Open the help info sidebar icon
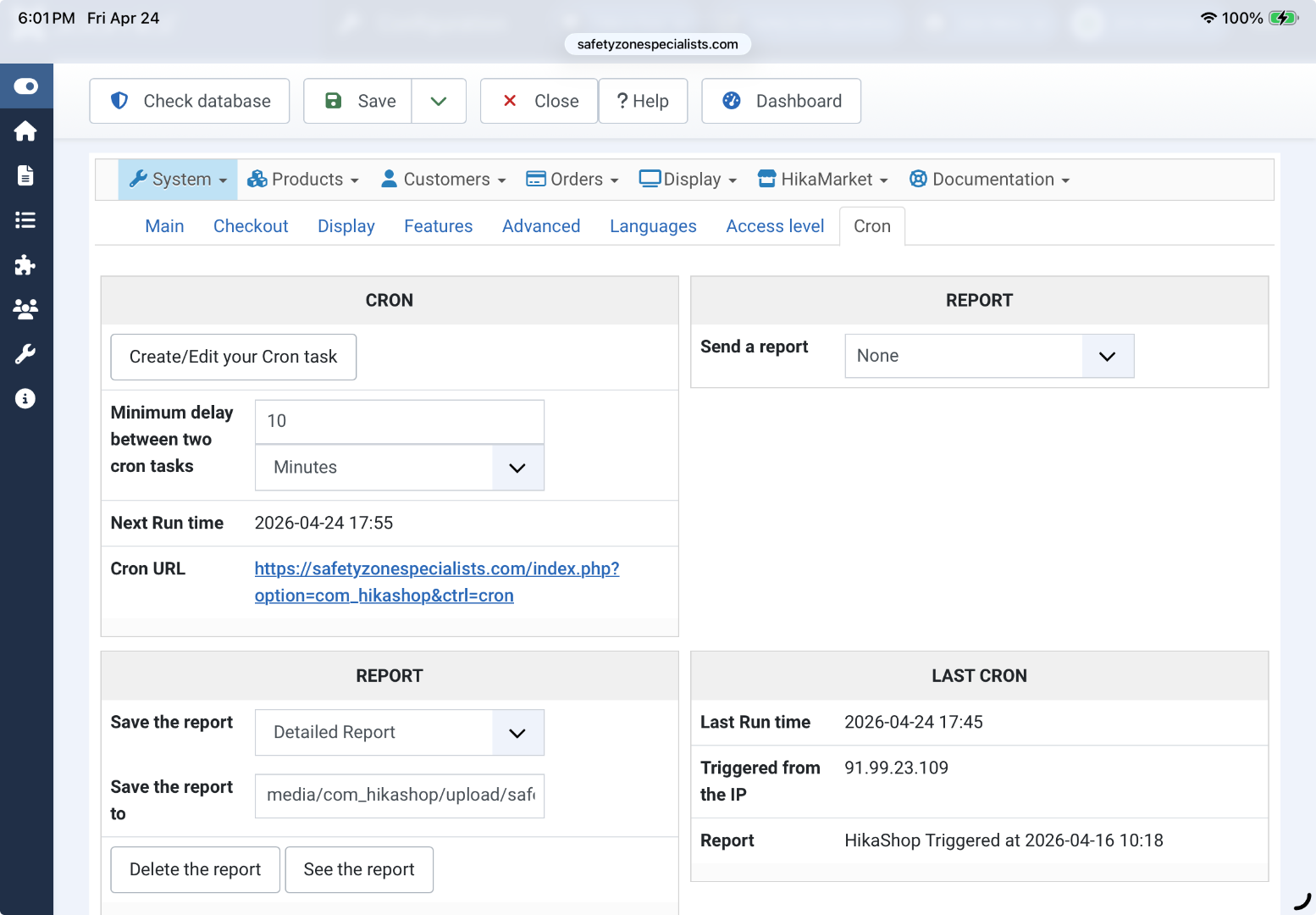 point(25,398)
